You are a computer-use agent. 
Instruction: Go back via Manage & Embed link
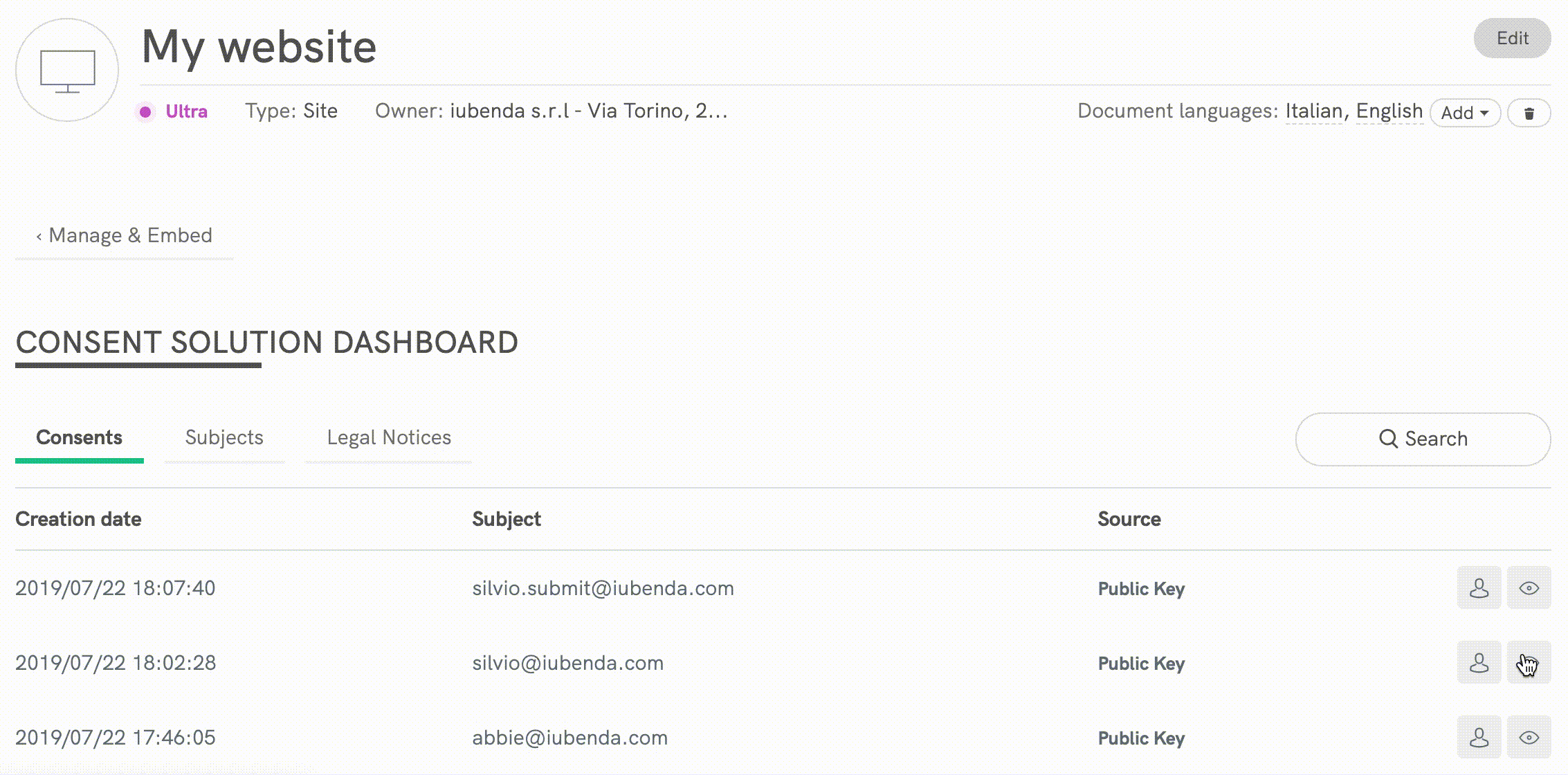coord(124,235)
